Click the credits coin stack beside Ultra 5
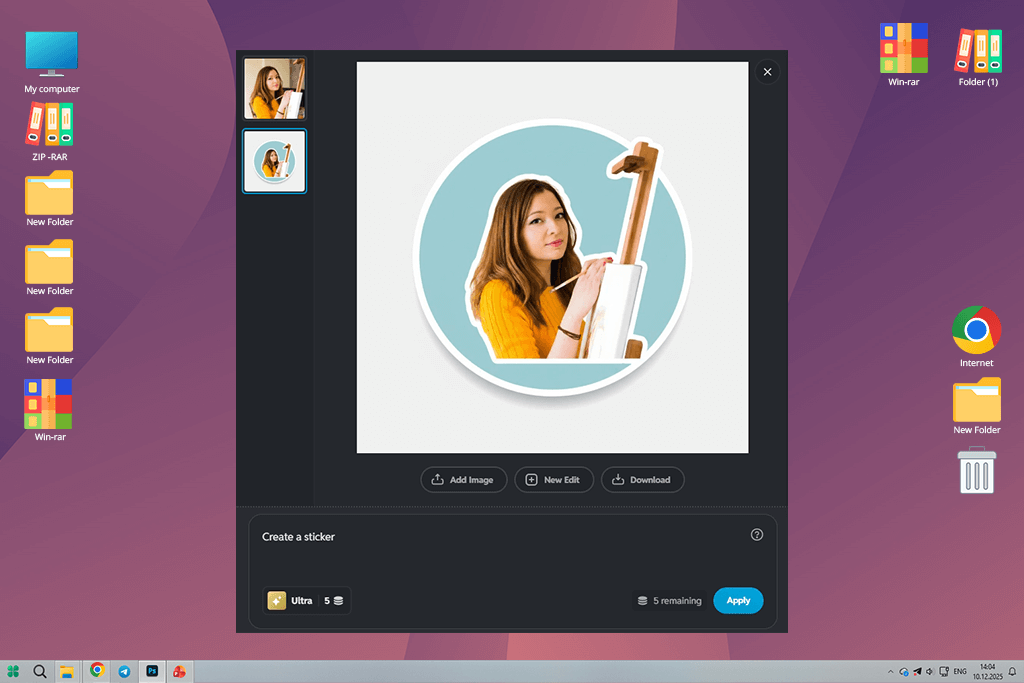The width and height of the screenshot is (1024, 683). 338,601
